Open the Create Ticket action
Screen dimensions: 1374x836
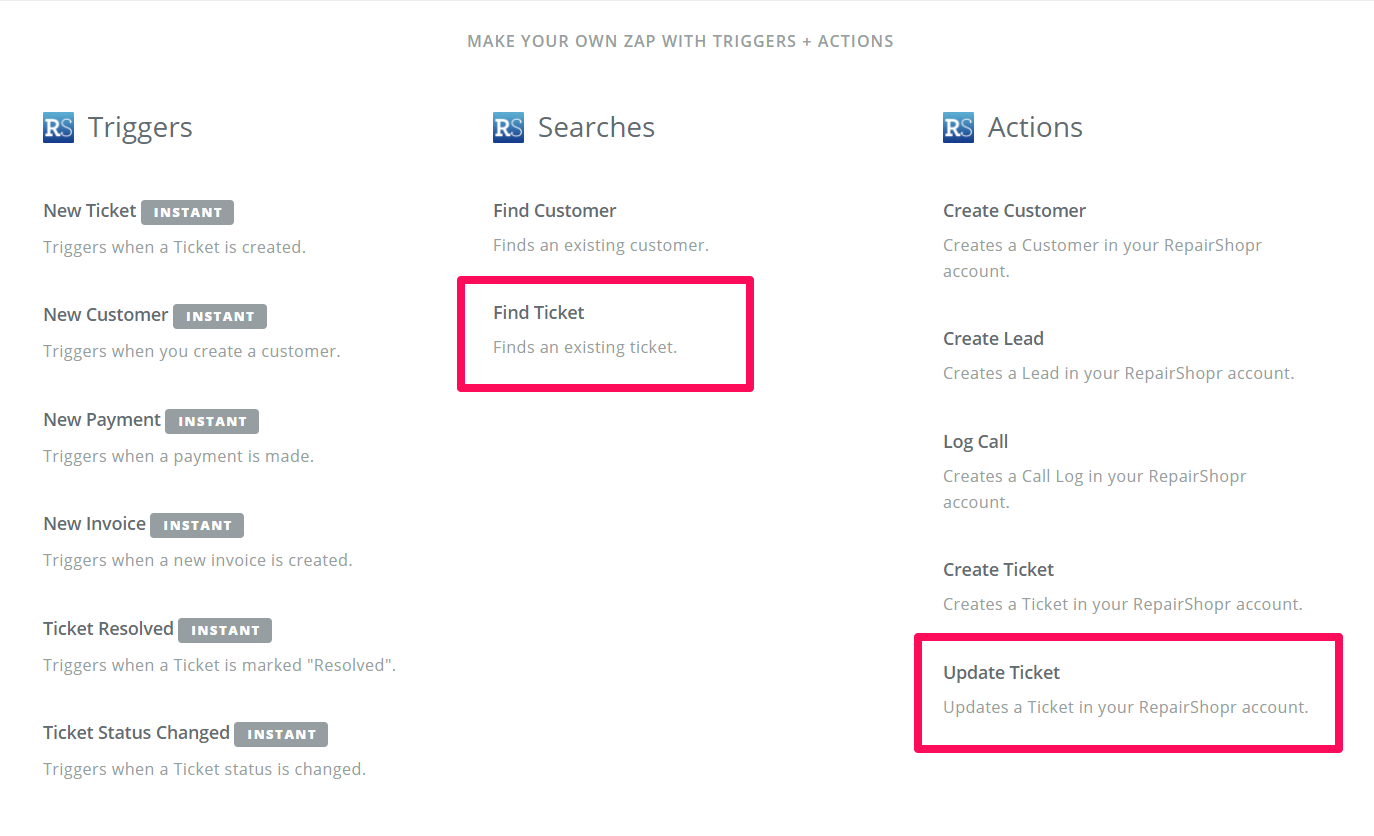click(999, 570)
